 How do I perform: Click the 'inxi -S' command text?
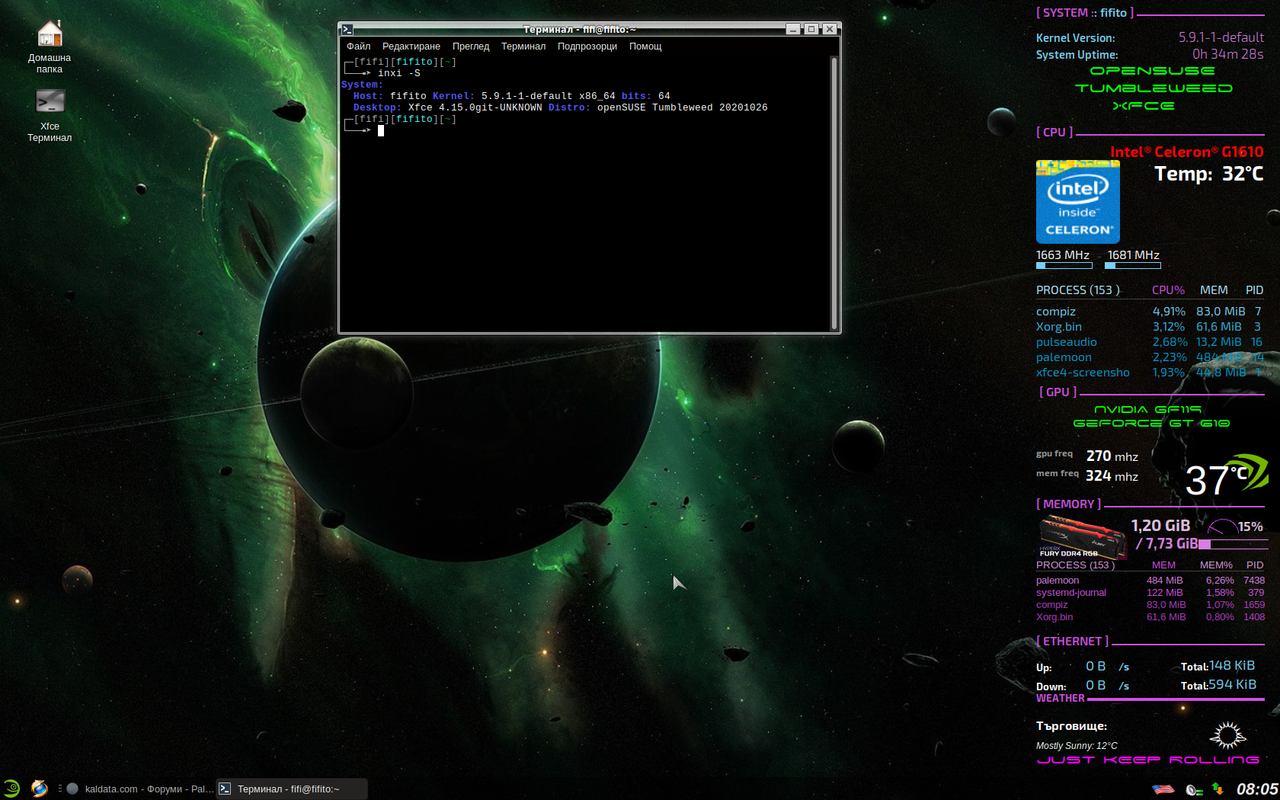tap(399, 73)
